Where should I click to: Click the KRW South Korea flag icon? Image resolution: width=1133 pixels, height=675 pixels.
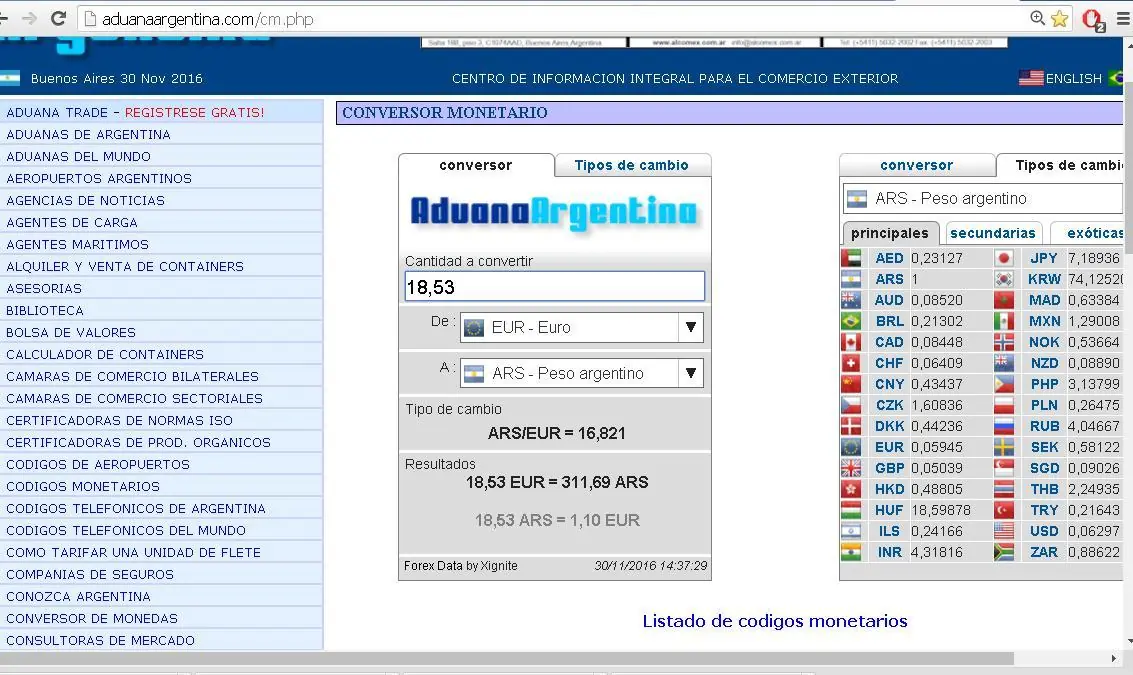point(1004,279)
